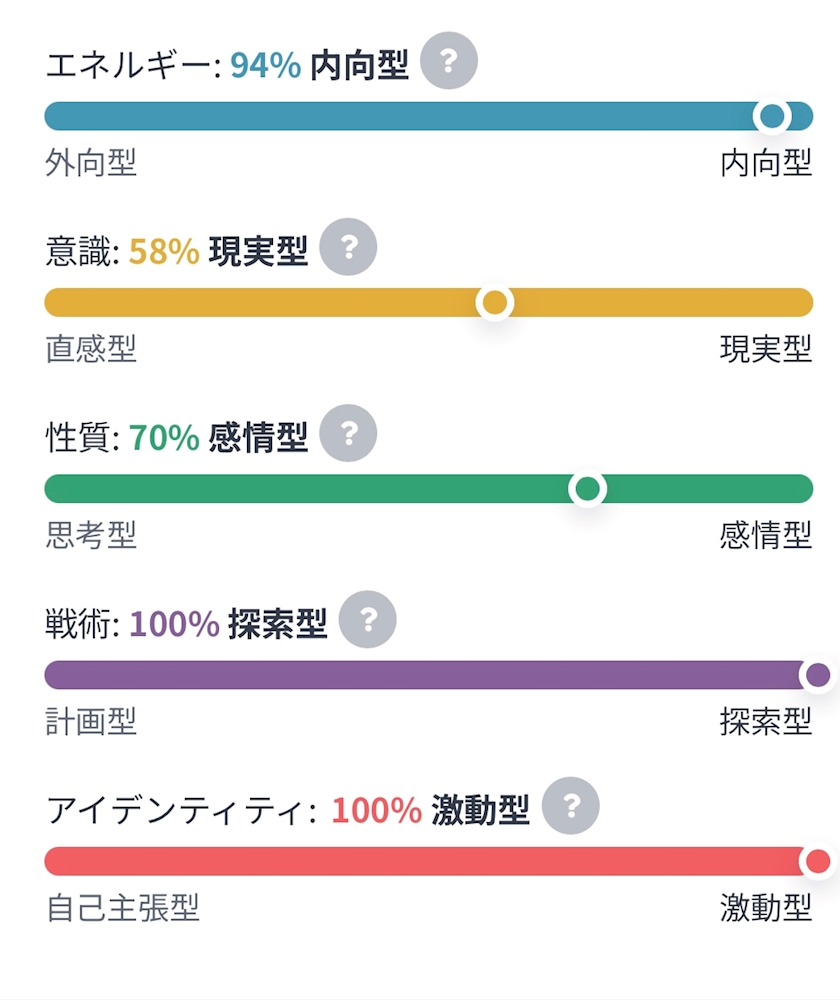Tap the question mark beside アイデンティティ 激動型

pyautogui.click(x=571, y=805)
